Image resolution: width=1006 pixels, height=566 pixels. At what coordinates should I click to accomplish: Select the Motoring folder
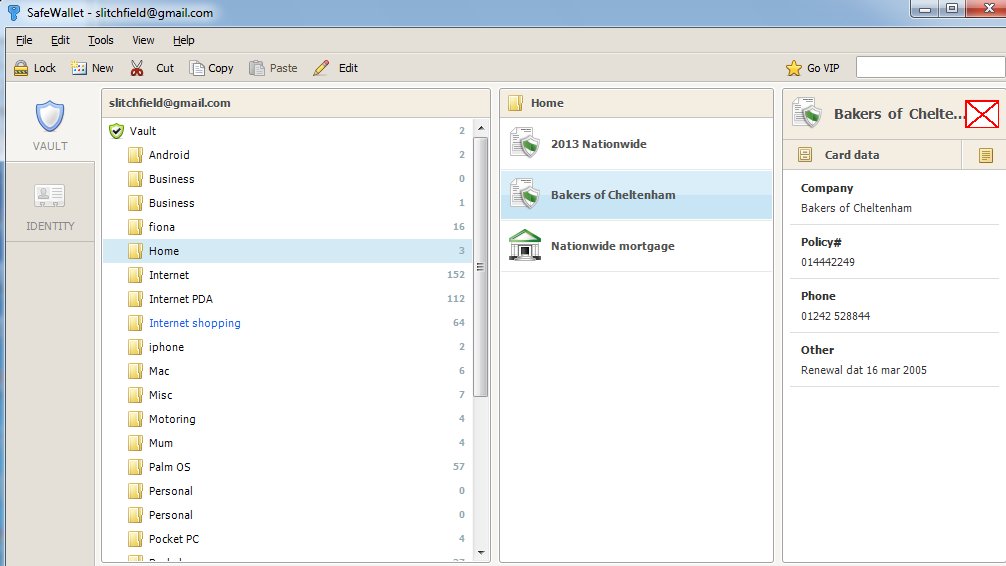[x=171, y=419]
